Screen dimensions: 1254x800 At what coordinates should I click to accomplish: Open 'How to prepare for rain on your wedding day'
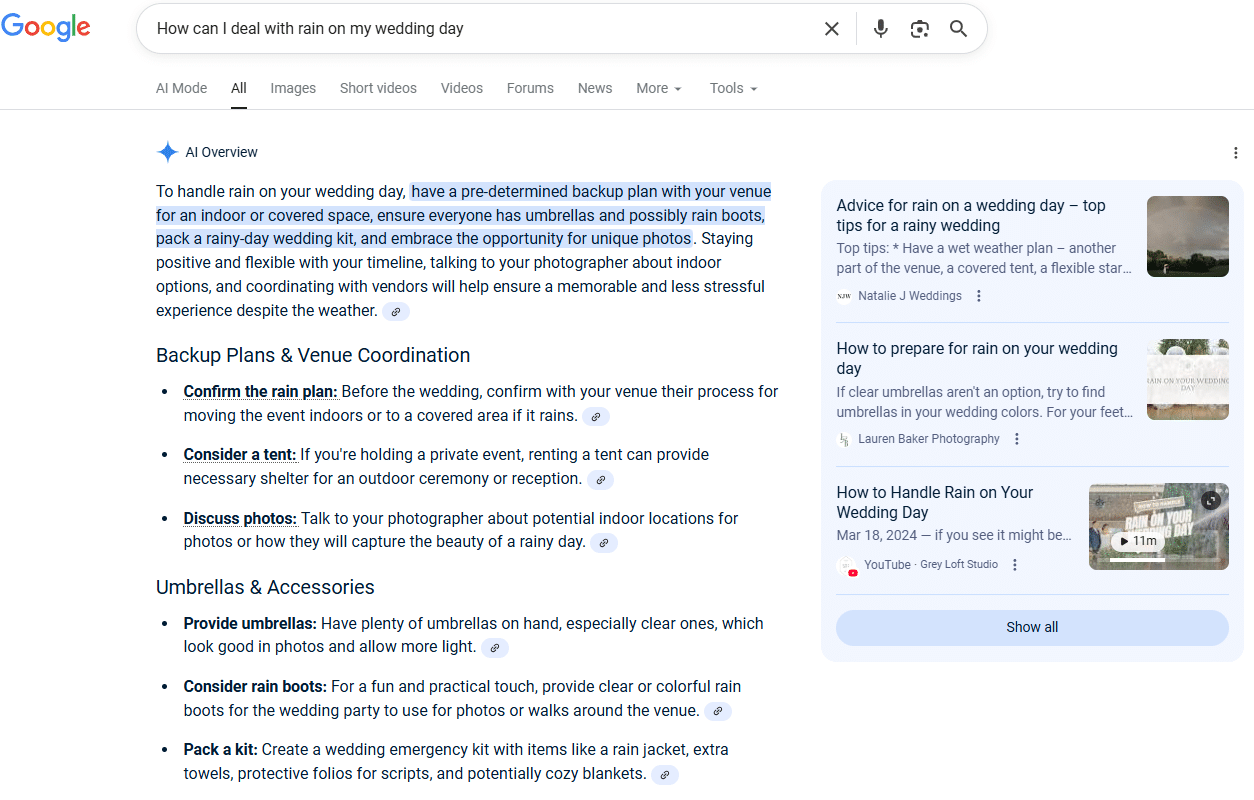tap(977, 358)
